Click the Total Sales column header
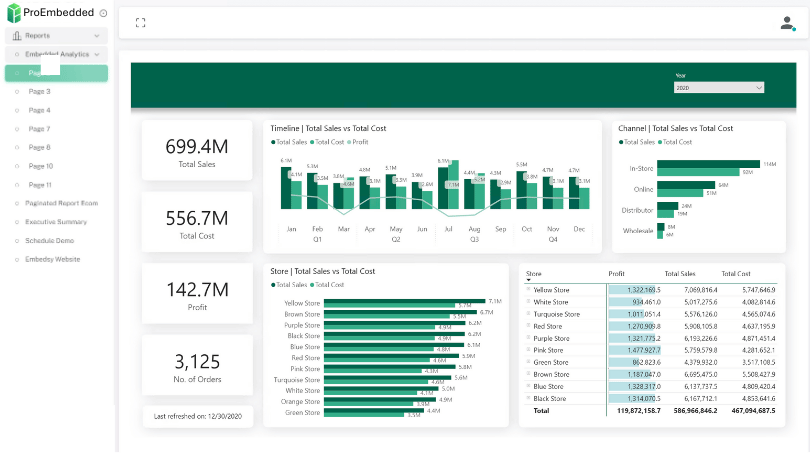The image size is (810, 471). click(x=680, y=273)
